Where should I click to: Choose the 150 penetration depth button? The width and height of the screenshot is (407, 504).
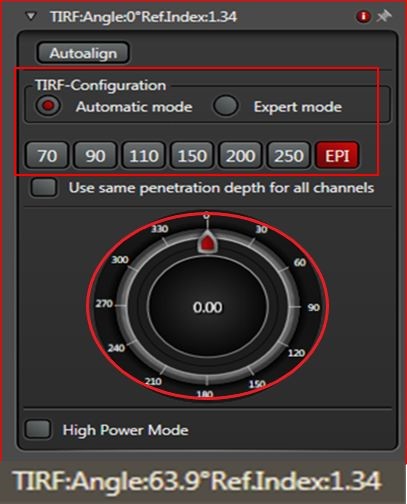pyautogui.click(x=192, y=155)
